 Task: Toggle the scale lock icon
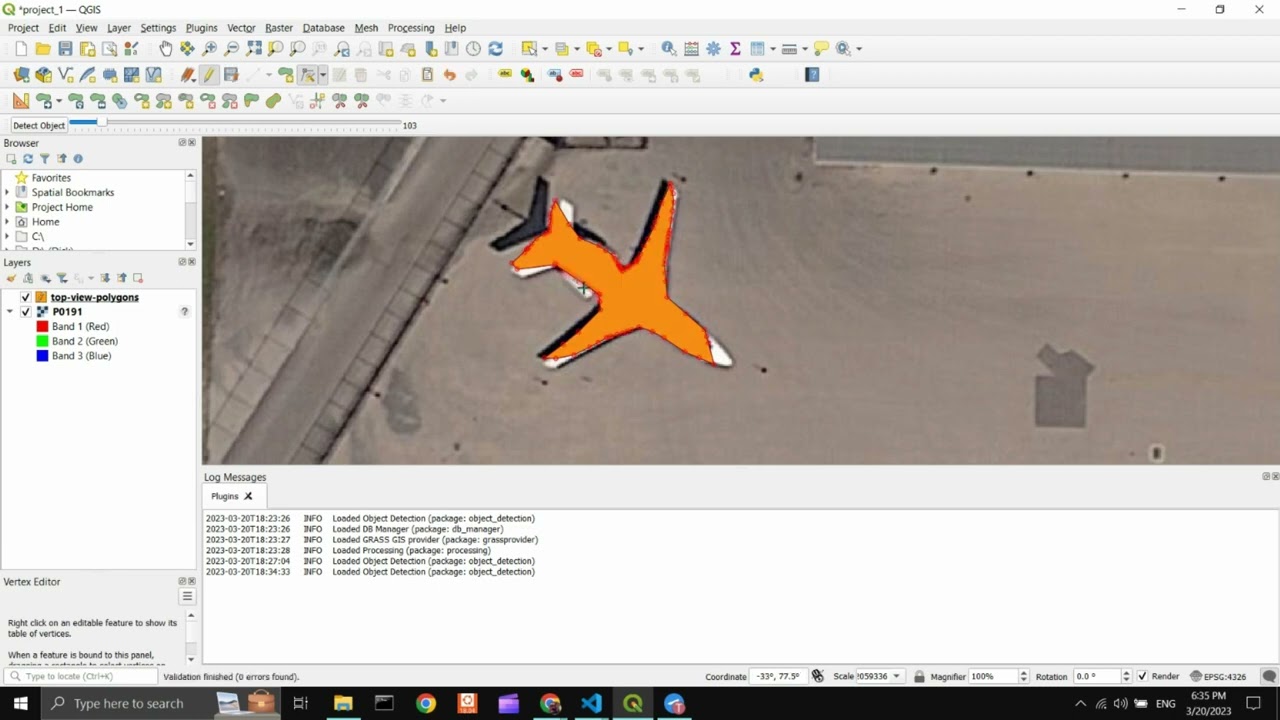click(x=919, y=676)
